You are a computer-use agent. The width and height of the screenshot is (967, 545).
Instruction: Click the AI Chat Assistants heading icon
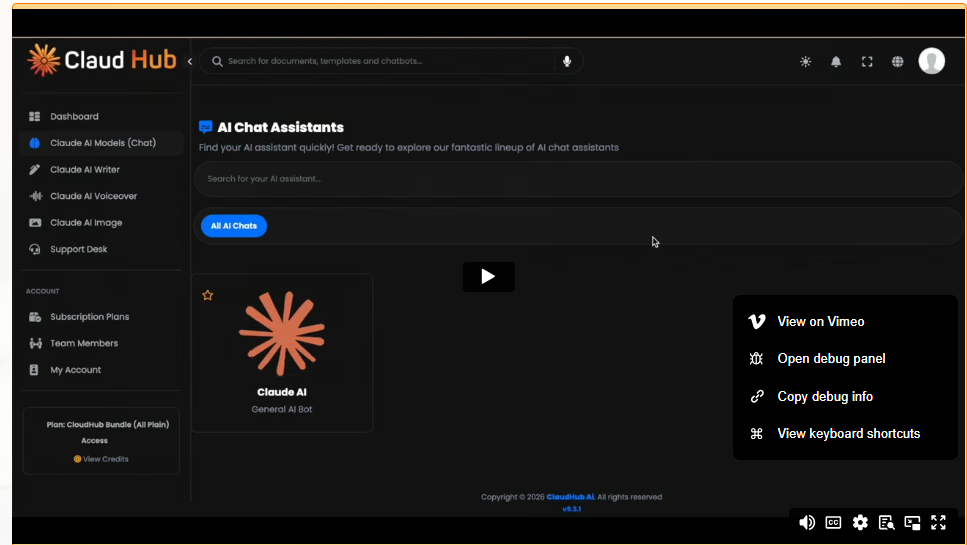(205, 128)
